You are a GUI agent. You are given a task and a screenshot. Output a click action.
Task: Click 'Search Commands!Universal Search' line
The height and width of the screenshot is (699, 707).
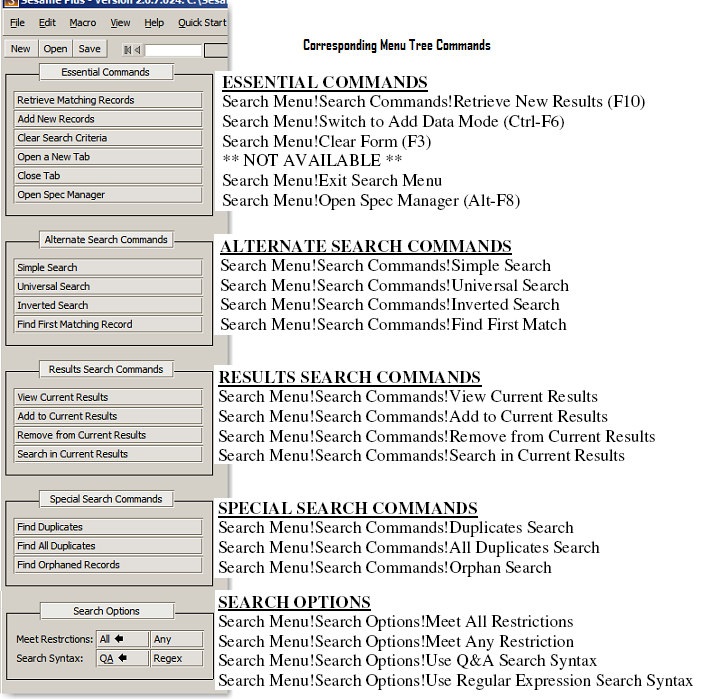395,285
